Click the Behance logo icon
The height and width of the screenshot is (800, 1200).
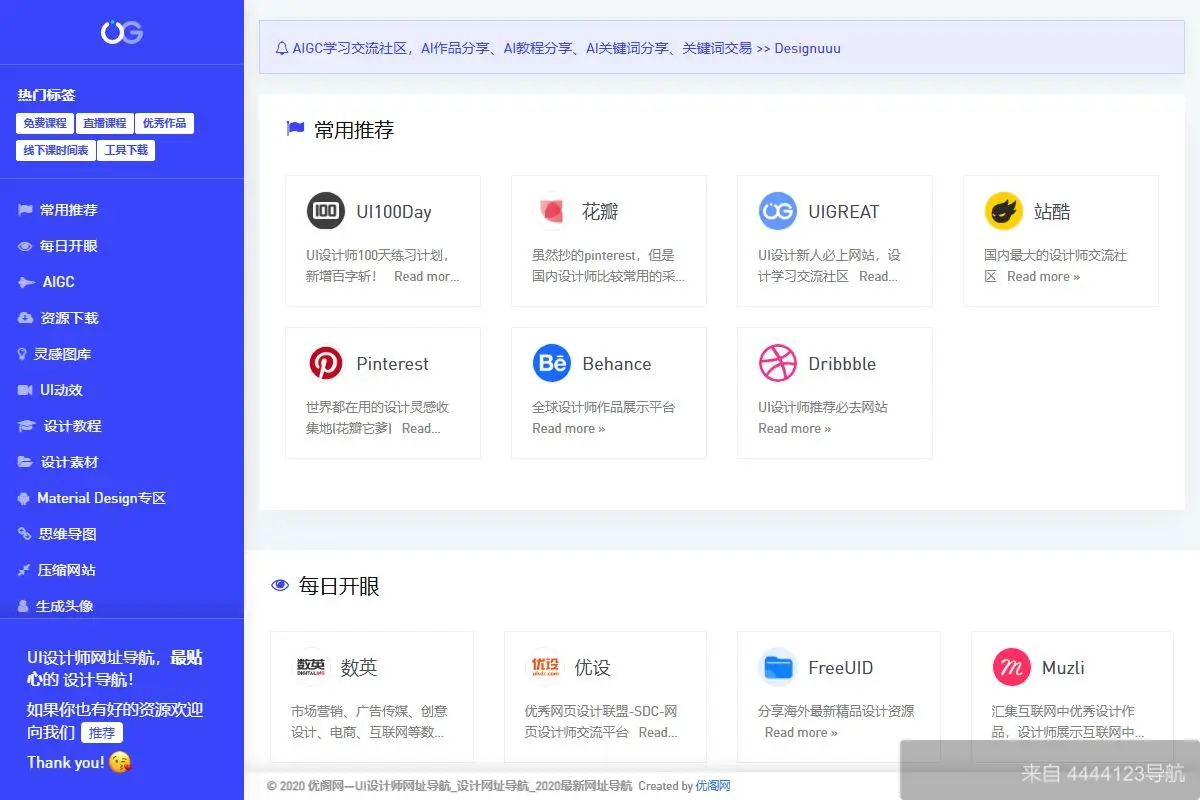550,363
